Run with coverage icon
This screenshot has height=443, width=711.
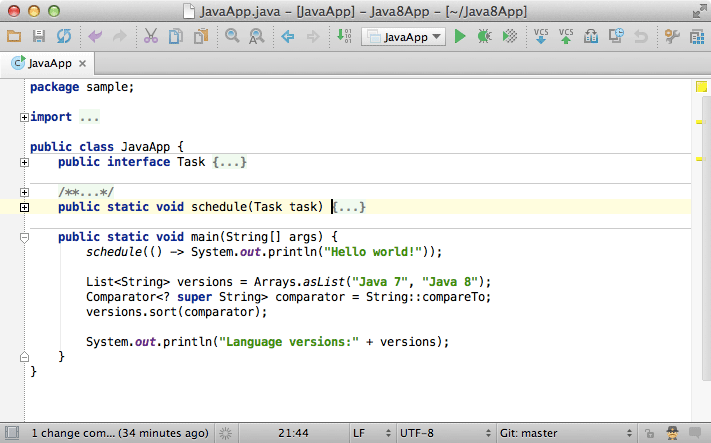510,36
